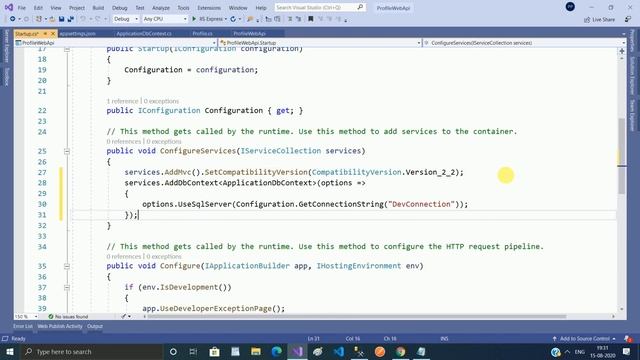The image size is (640, 360).
Task: Open Task View on taskbar
Action: (193, 351)
